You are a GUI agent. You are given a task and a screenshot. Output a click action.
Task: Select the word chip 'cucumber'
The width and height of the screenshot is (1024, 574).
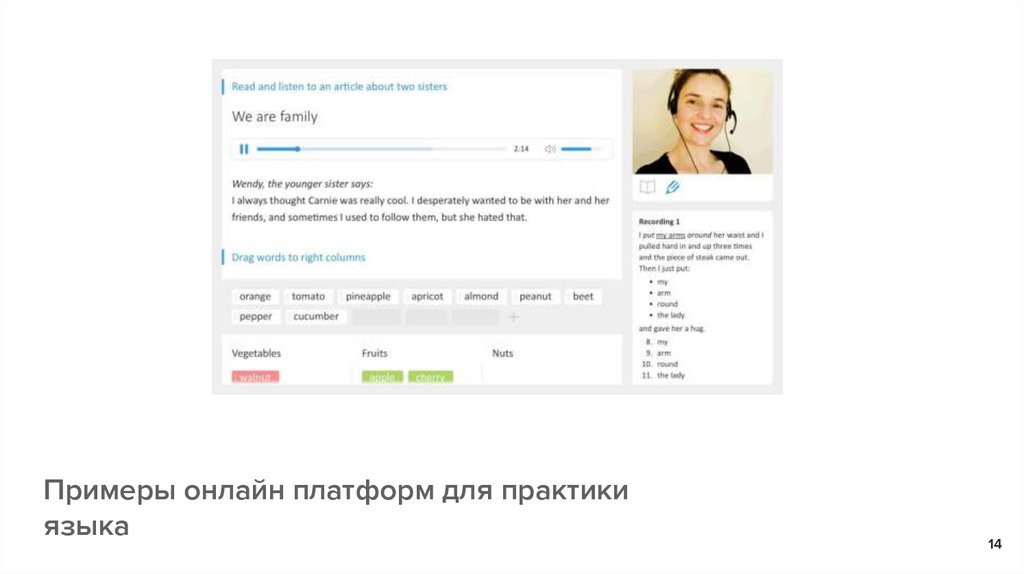click(x=316, y=317)
